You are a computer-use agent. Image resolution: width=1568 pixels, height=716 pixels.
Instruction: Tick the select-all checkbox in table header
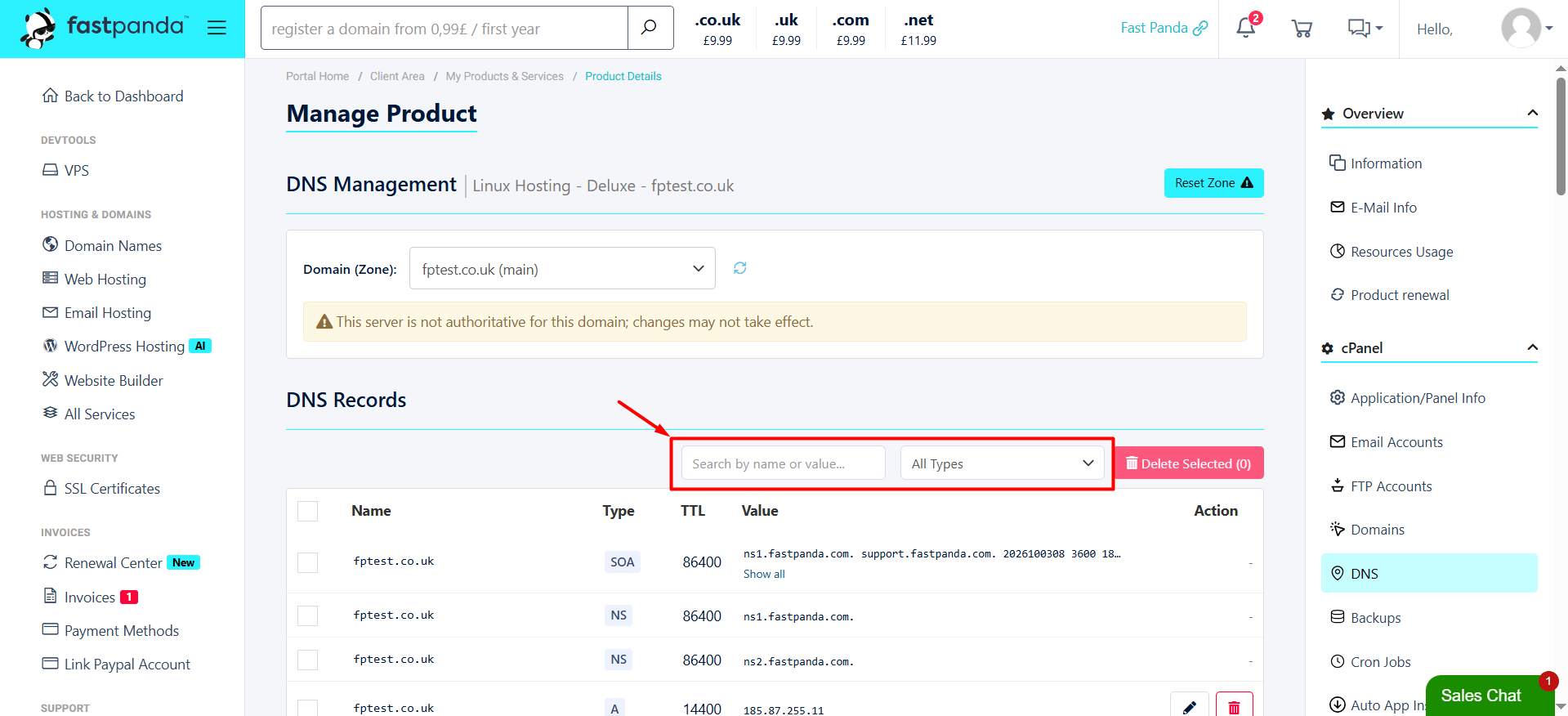pos(308,511)
